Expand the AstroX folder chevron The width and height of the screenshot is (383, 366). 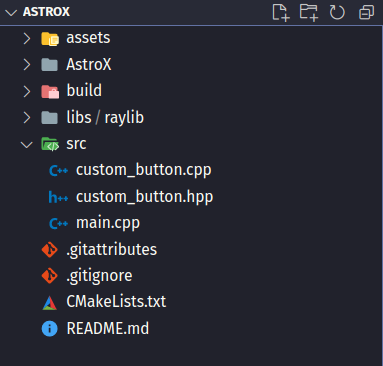click(x=27, y=65)
